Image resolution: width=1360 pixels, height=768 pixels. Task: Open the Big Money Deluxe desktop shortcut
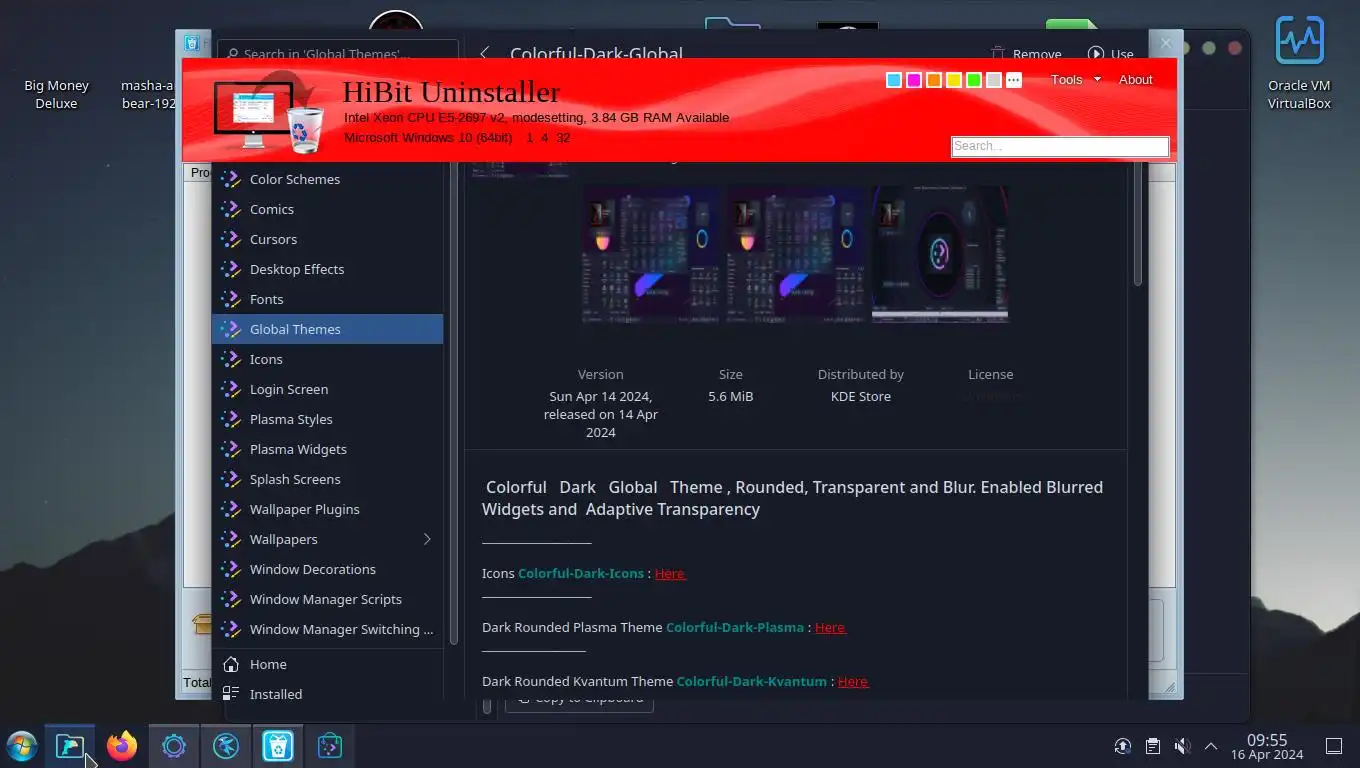point(56,94)
